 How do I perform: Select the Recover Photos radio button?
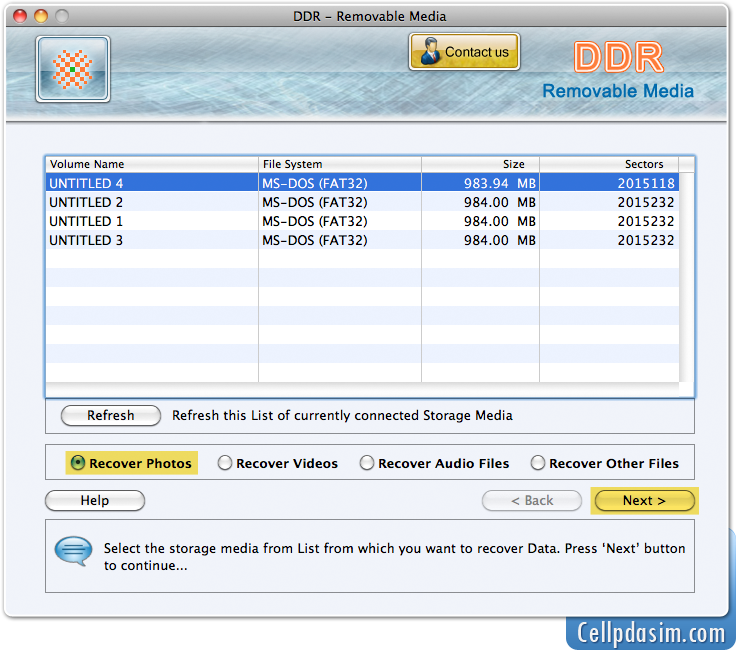[x=77, y=463]
